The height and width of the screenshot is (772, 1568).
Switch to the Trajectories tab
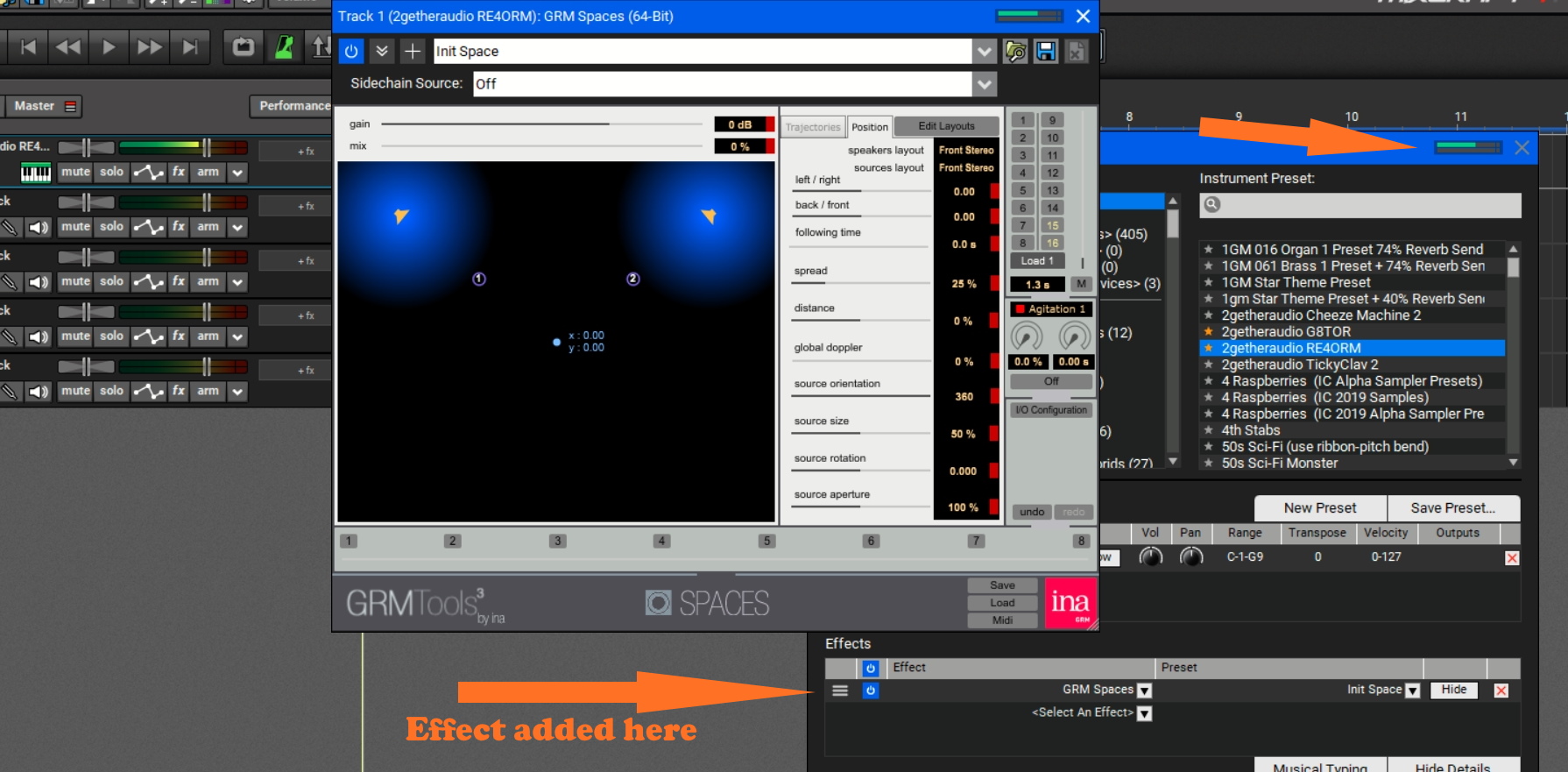(813, 127)
